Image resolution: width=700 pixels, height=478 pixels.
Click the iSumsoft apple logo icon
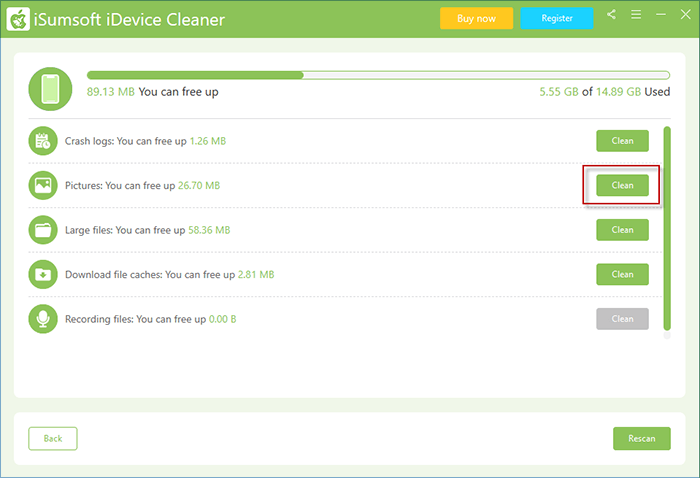(x=18, y=19)
